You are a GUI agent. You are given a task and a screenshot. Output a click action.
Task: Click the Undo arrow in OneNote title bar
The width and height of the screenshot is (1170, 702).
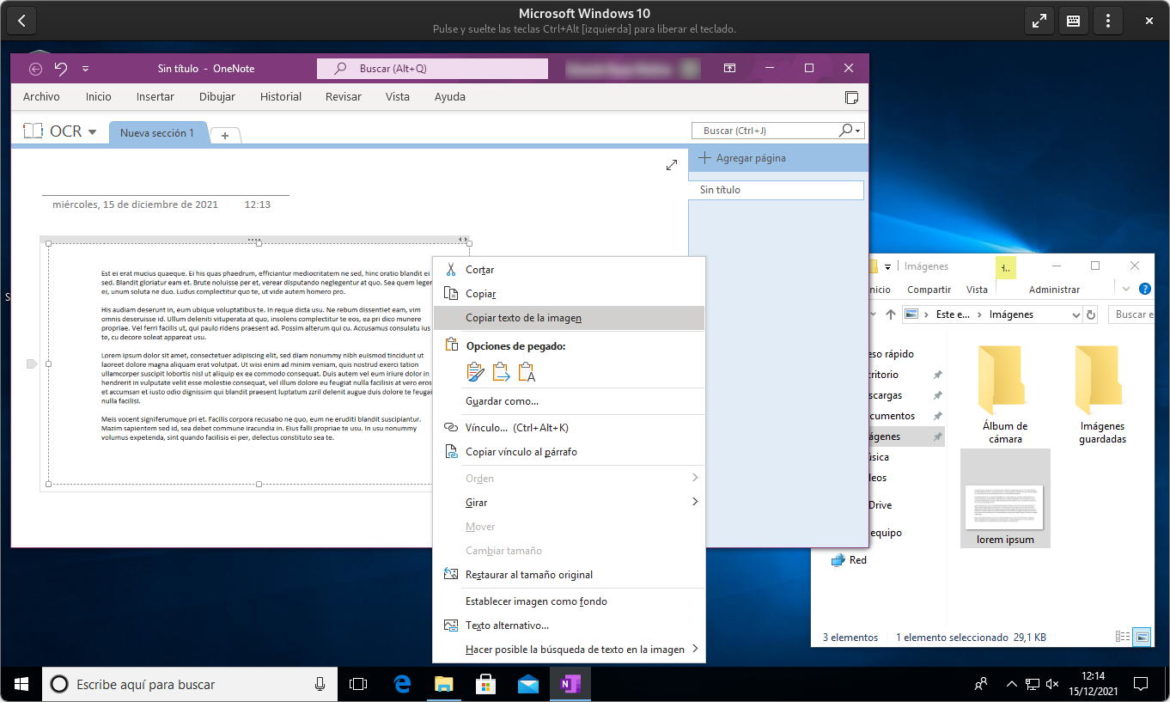tap(60, 68)
